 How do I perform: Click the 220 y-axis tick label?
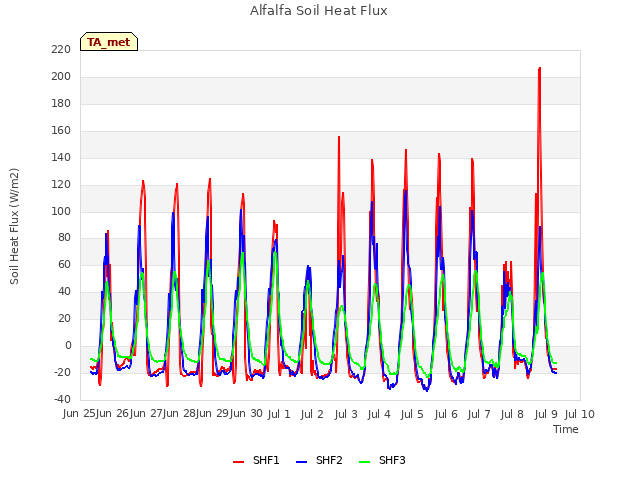(61, 50)
